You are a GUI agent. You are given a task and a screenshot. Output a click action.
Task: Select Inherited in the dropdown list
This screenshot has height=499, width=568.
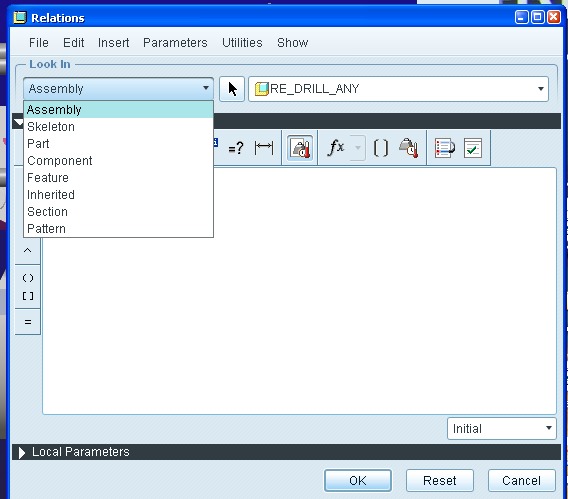(x=118, y=195)
